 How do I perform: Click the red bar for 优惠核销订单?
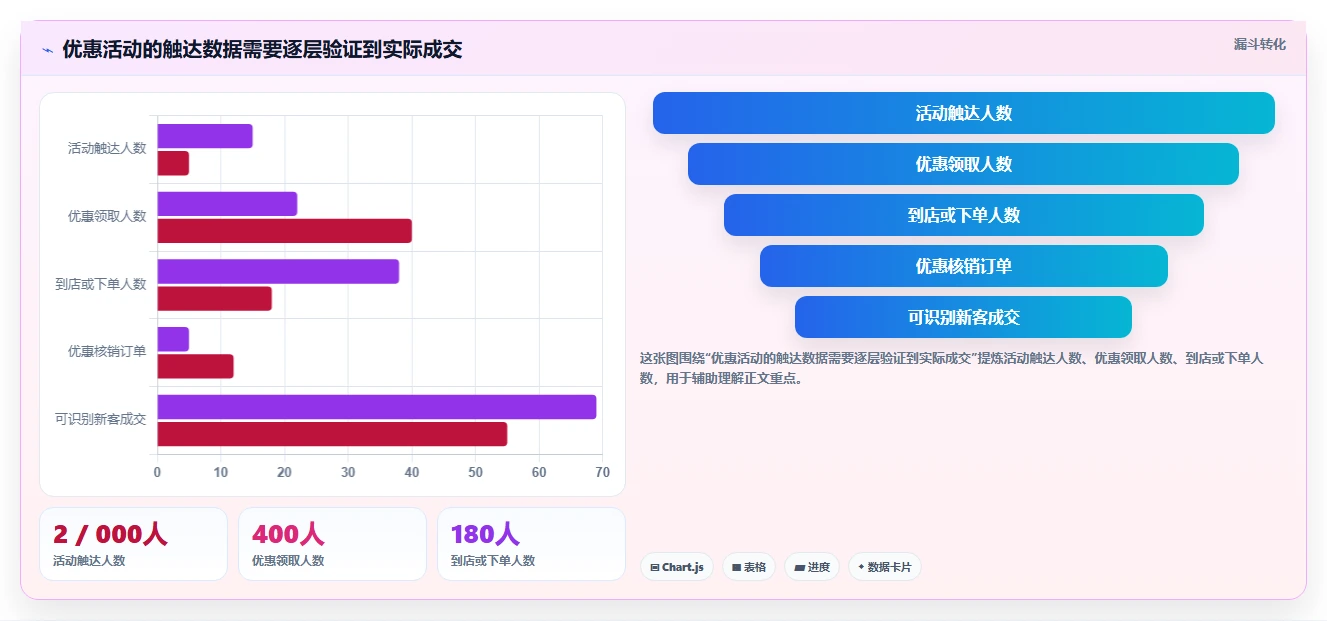195,366
